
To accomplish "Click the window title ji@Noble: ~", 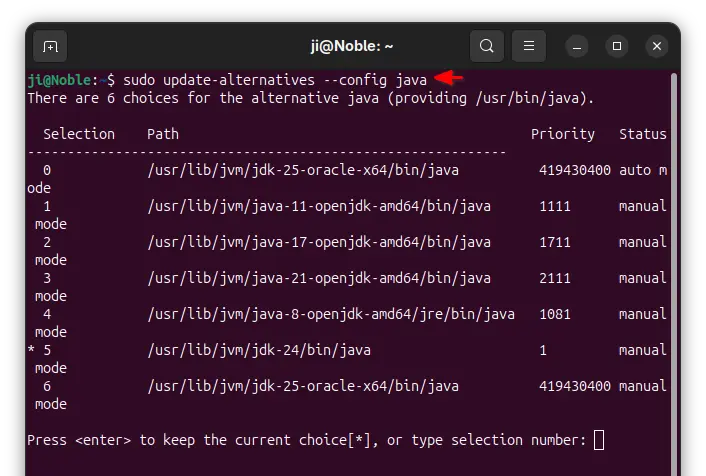I will click(x=351, y=46).
